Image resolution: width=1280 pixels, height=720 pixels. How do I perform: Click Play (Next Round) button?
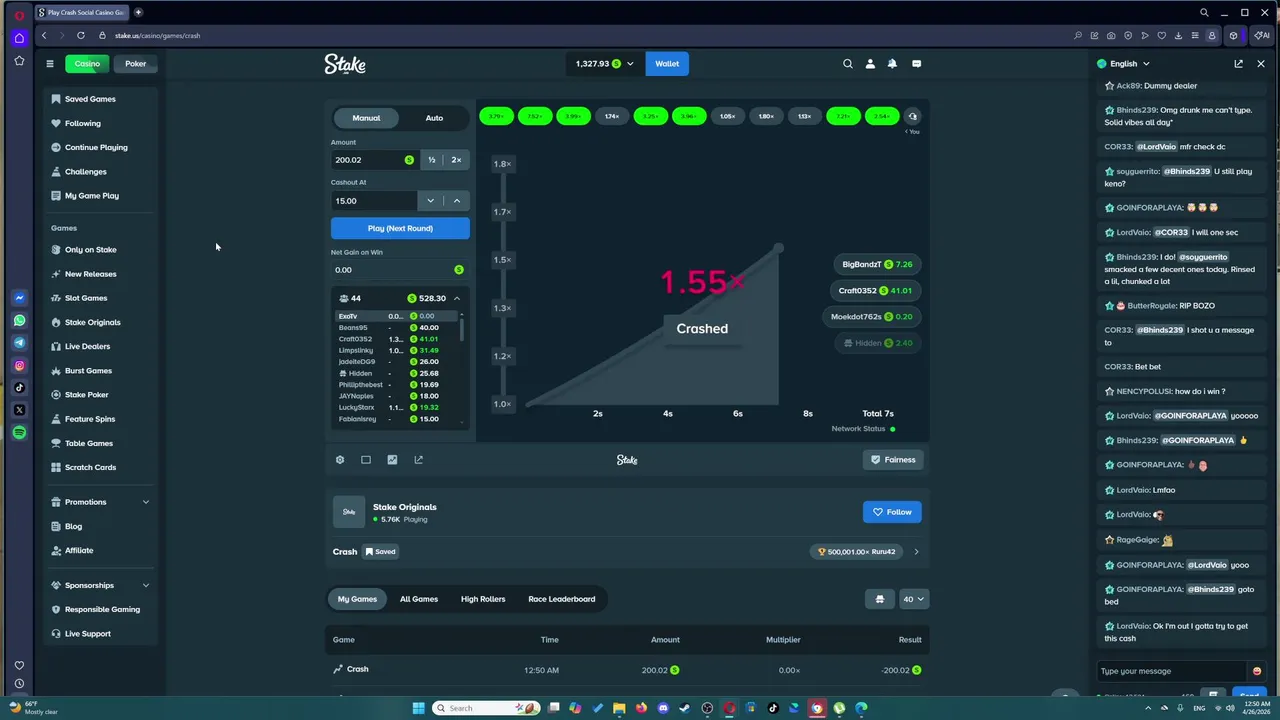pos(400,228)
